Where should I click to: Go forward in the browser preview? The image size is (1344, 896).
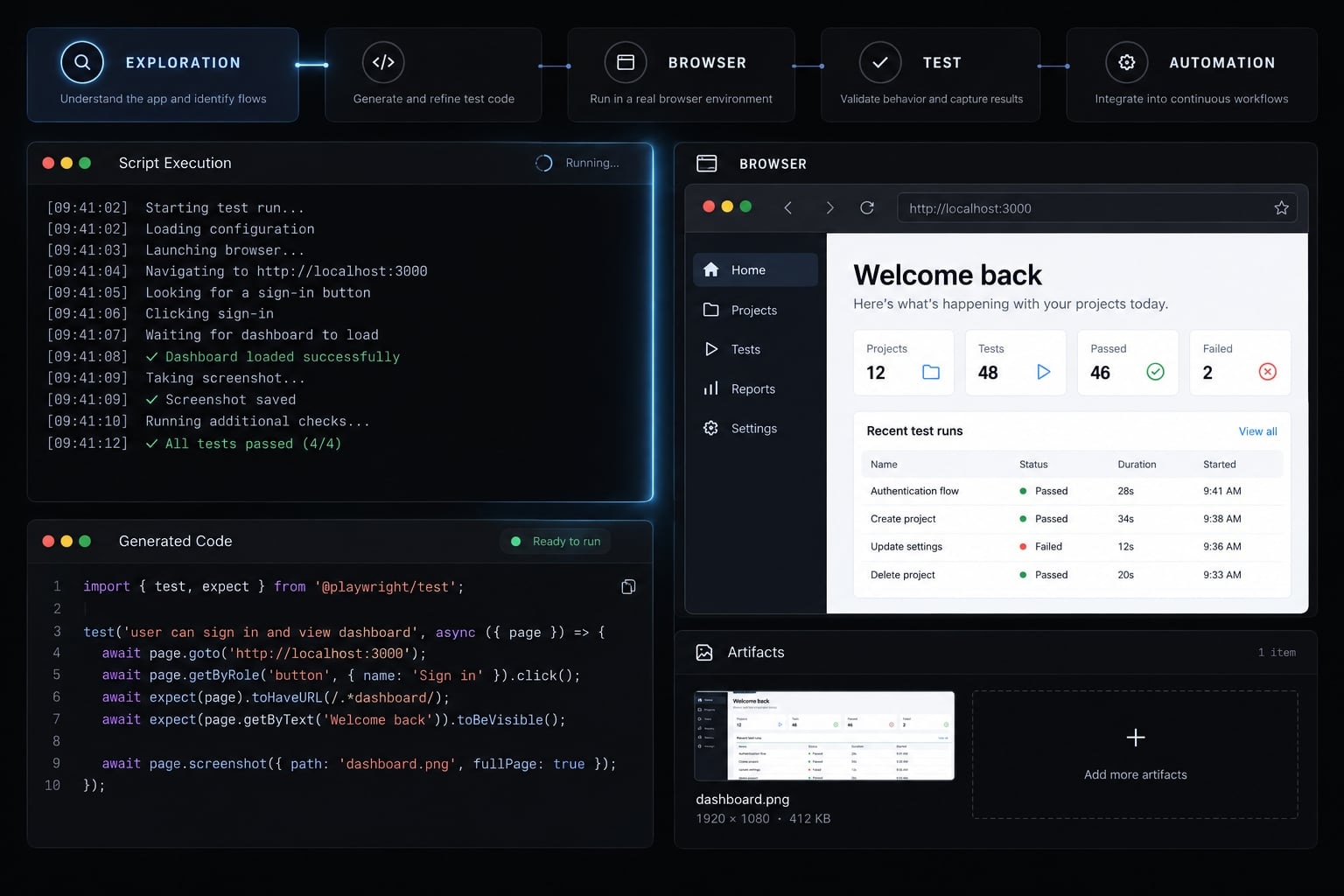(829, 207)
